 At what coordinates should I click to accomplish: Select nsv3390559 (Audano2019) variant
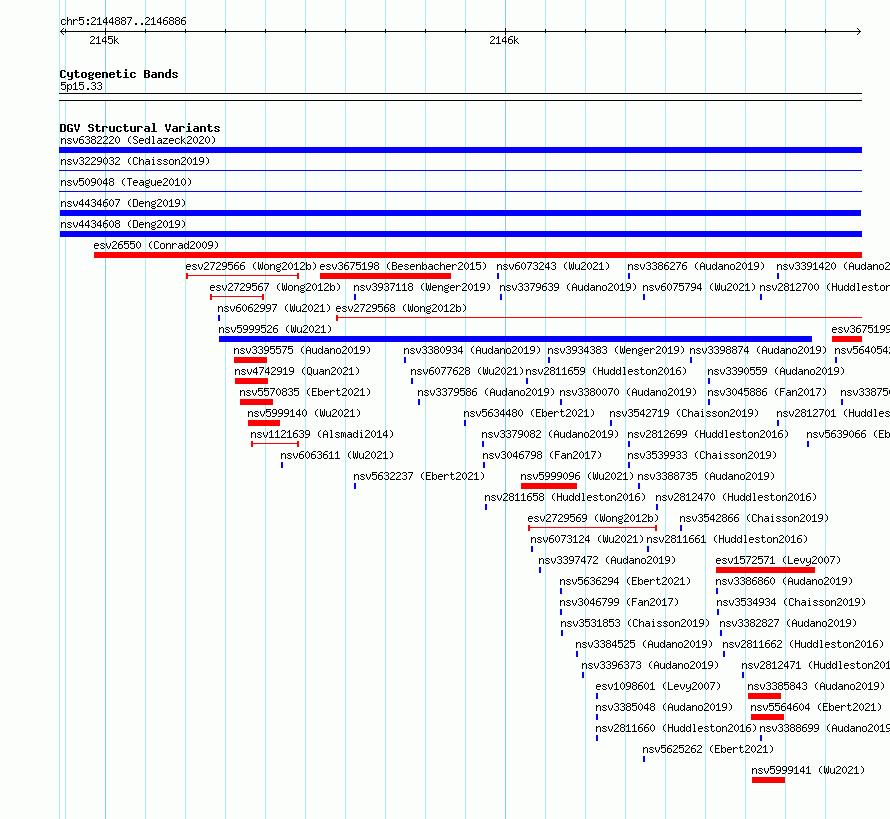(776, 371)
